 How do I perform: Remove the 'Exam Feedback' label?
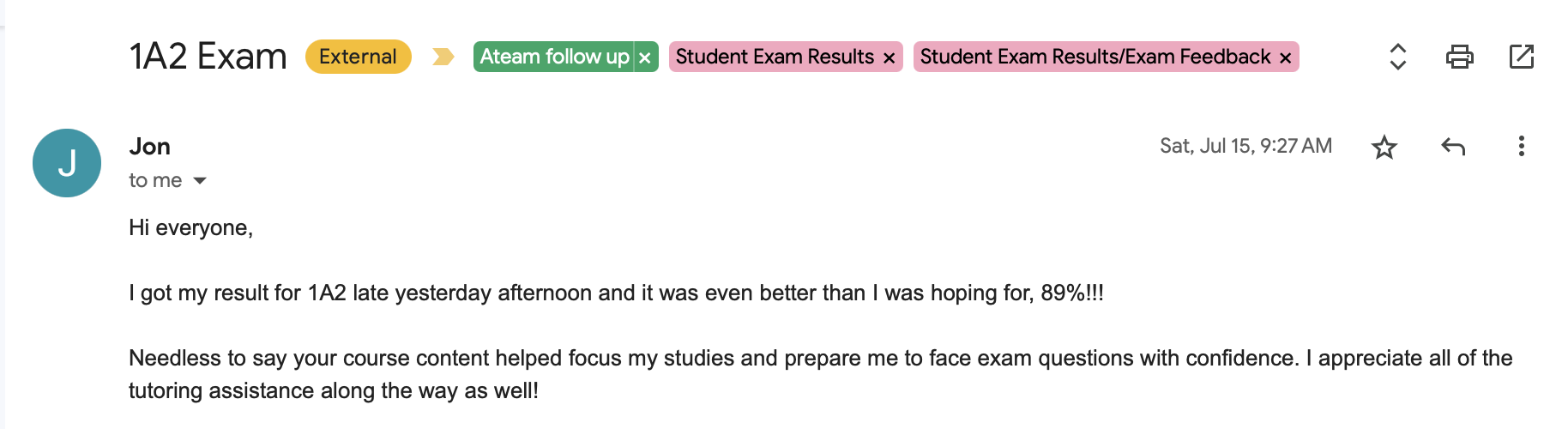coord(1285,57)
